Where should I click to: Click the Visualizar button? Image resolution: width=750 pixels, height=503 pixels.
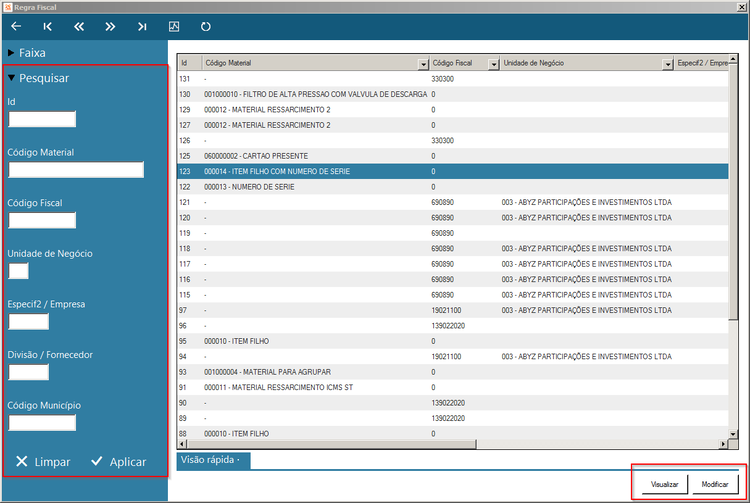tap(664, 484)
